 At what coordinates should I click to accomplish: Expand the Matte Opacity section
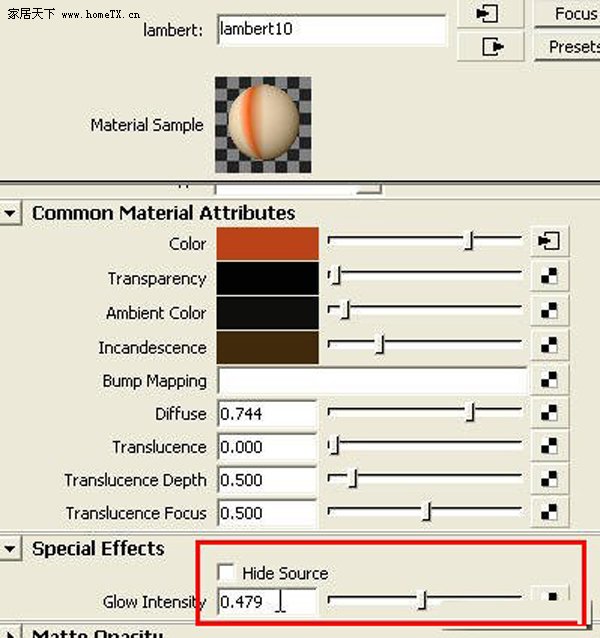10,633
